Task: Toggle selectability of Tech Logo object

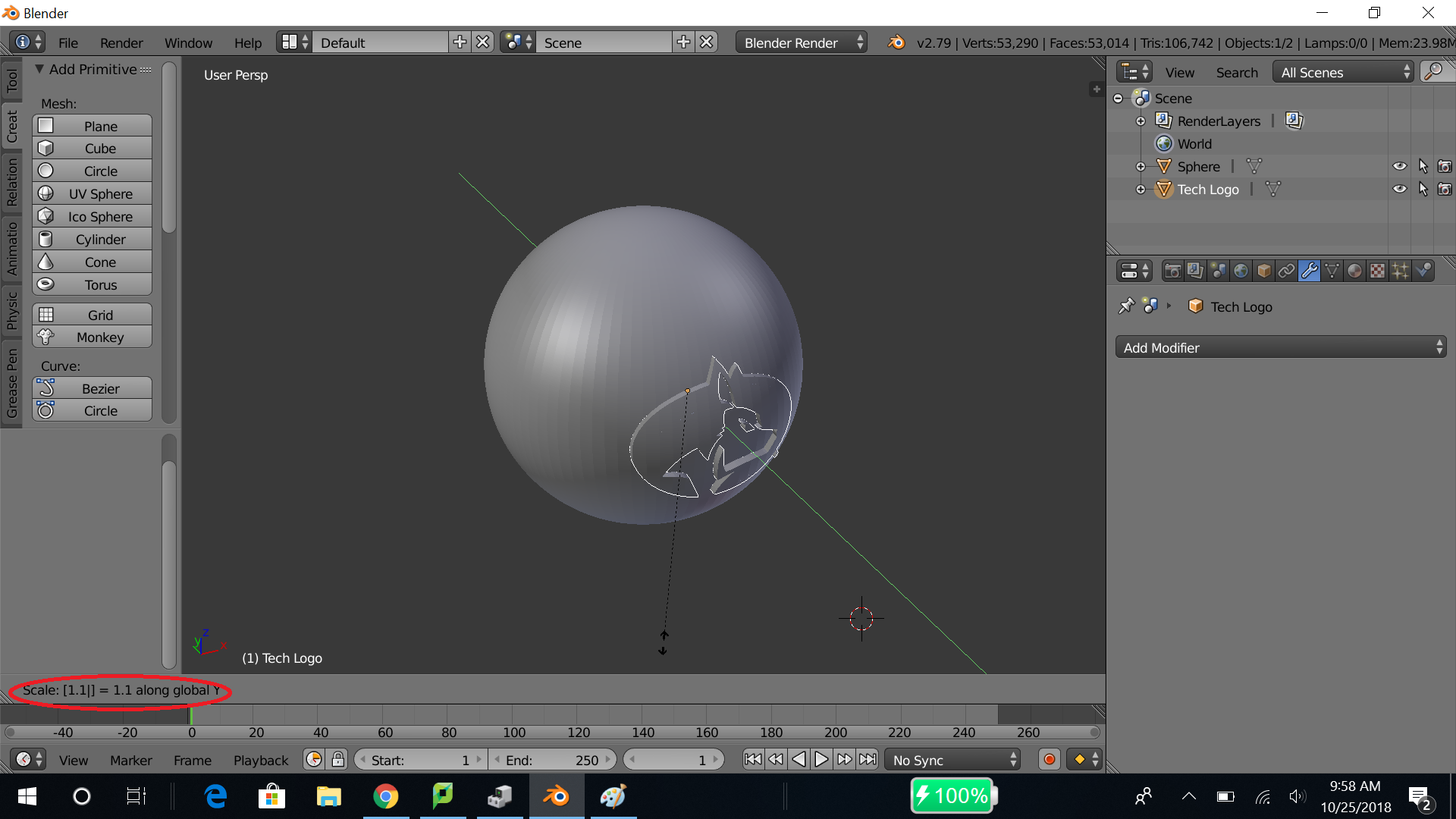Action: point(1423,189)
